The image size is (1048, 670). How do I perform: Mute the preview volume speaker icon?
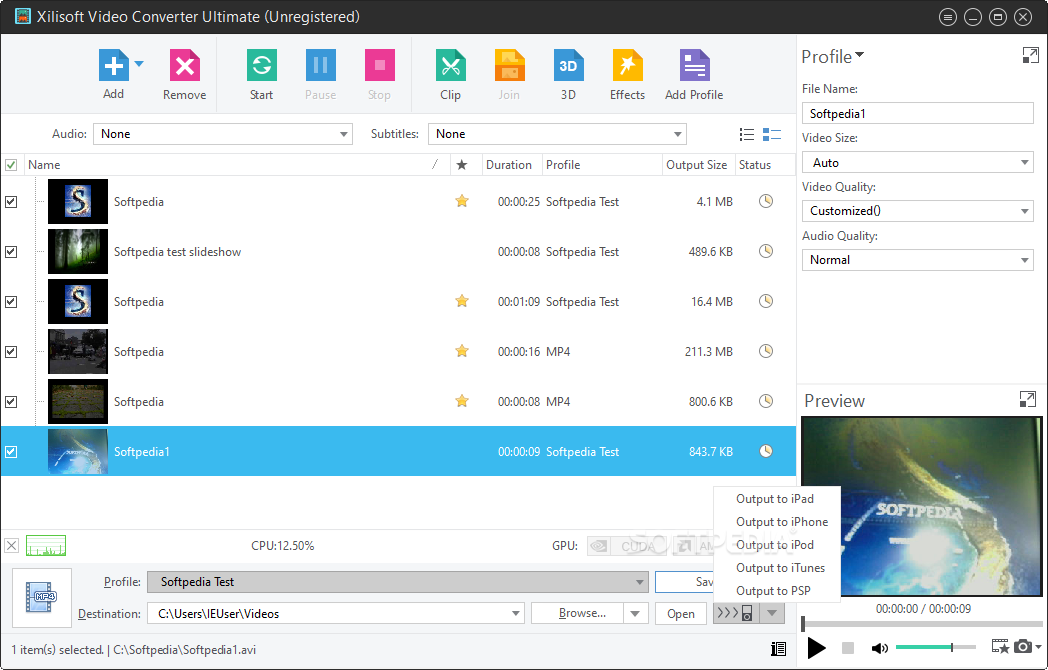[880, 647]
